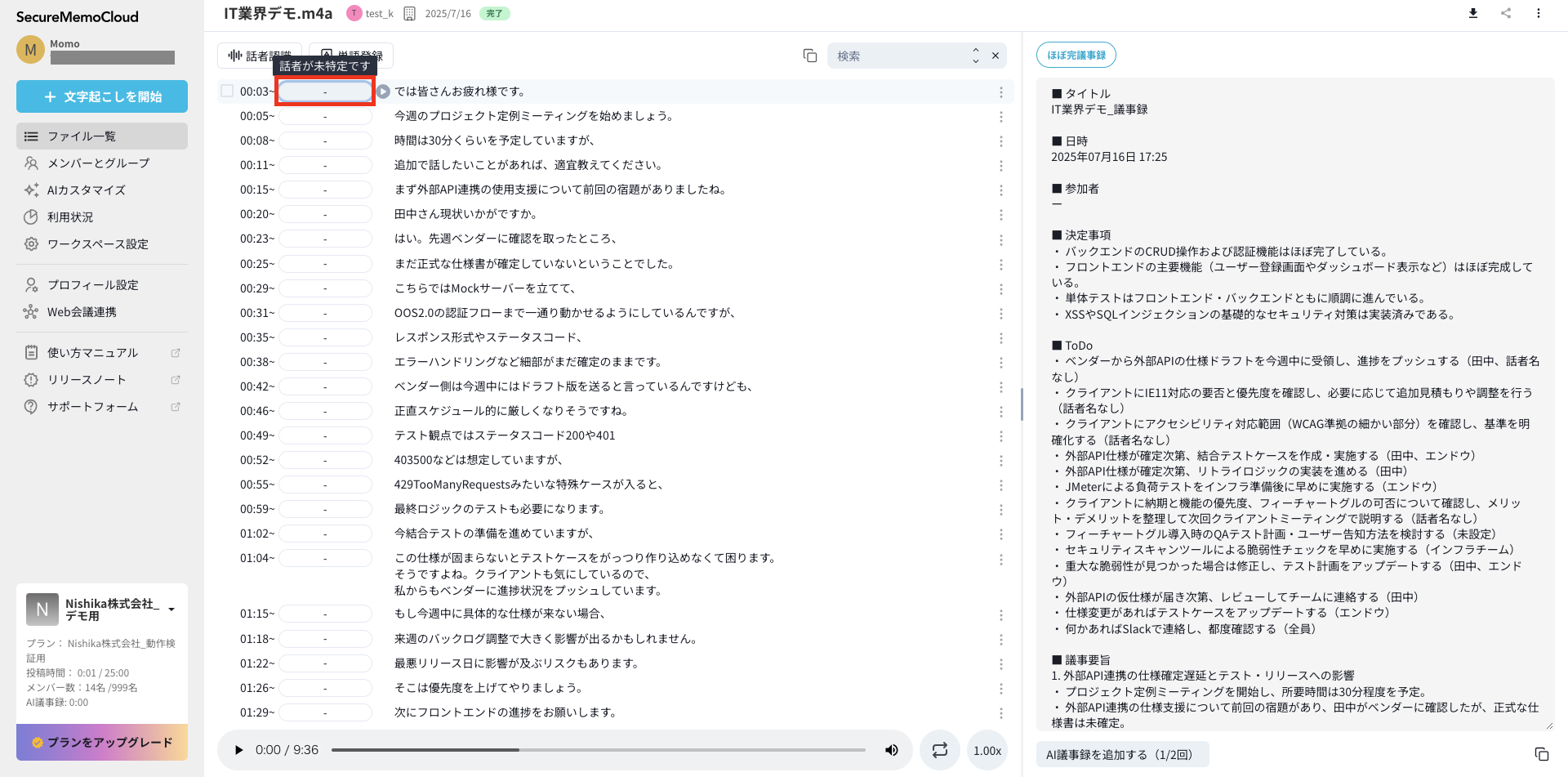
Task: Open the 1.00x playback speed selector
Action: pos(987,750)
